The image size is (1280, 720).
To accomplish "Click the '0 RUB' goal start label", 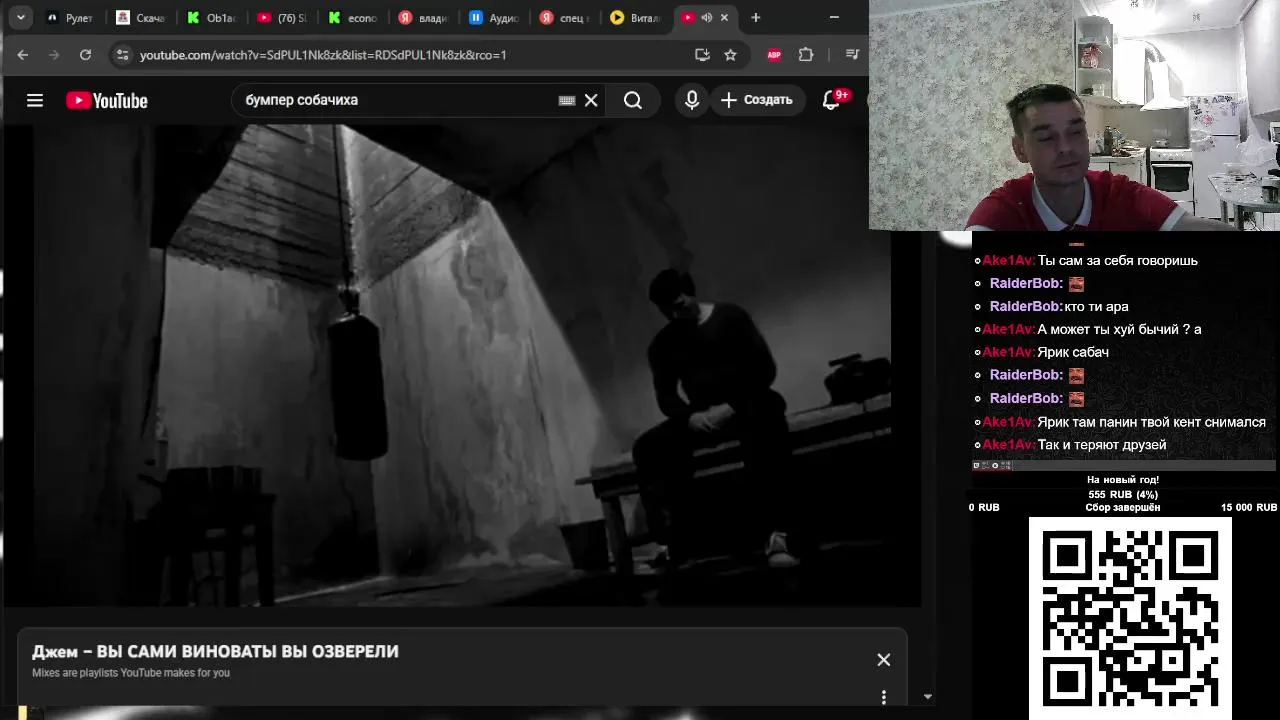I will [x=984, y=507].
